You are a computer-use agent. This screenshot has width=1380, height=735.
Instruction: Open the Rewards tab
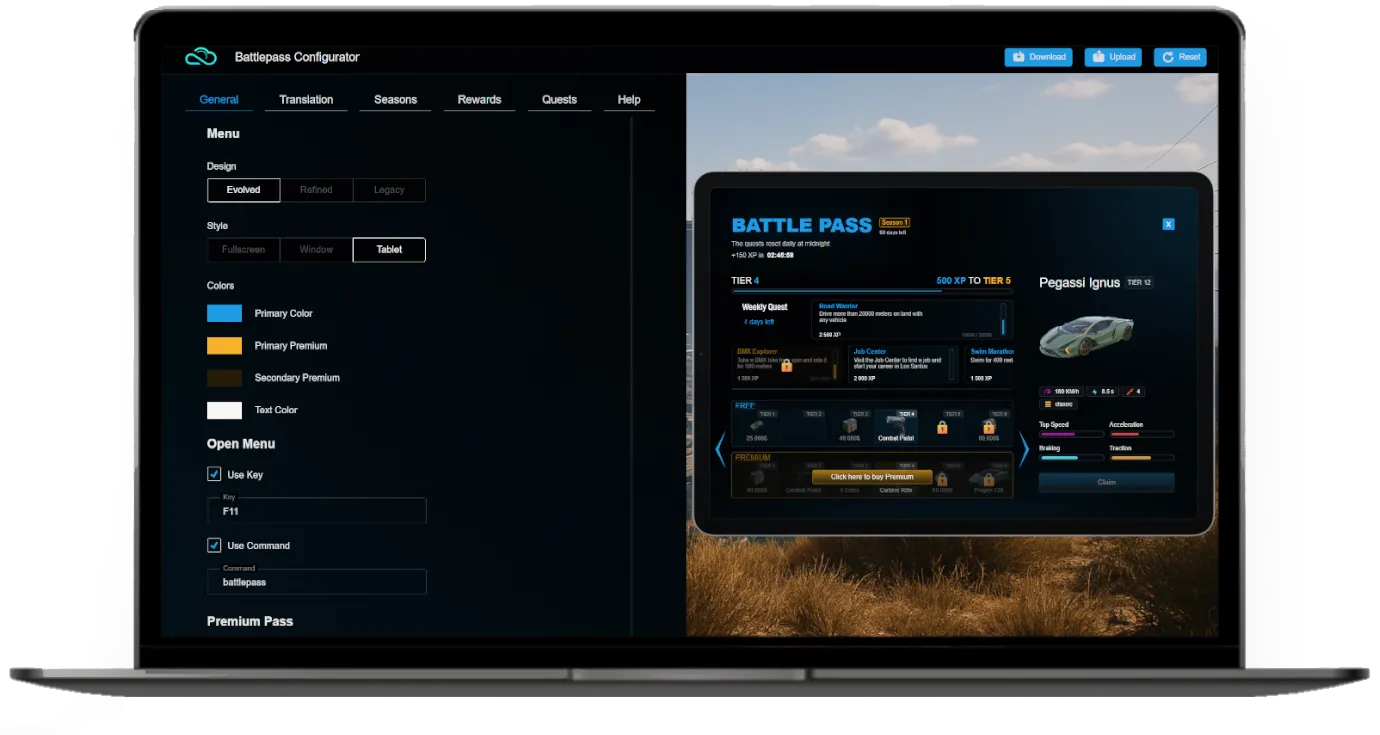point(479,99)
